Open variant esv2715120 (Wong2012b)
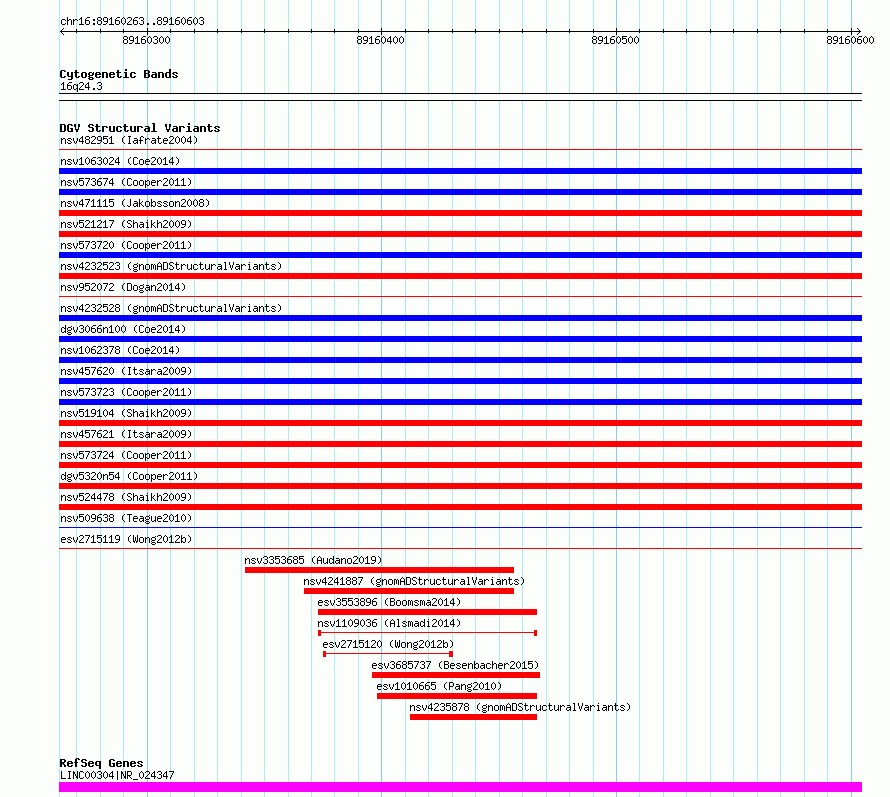 388,645
